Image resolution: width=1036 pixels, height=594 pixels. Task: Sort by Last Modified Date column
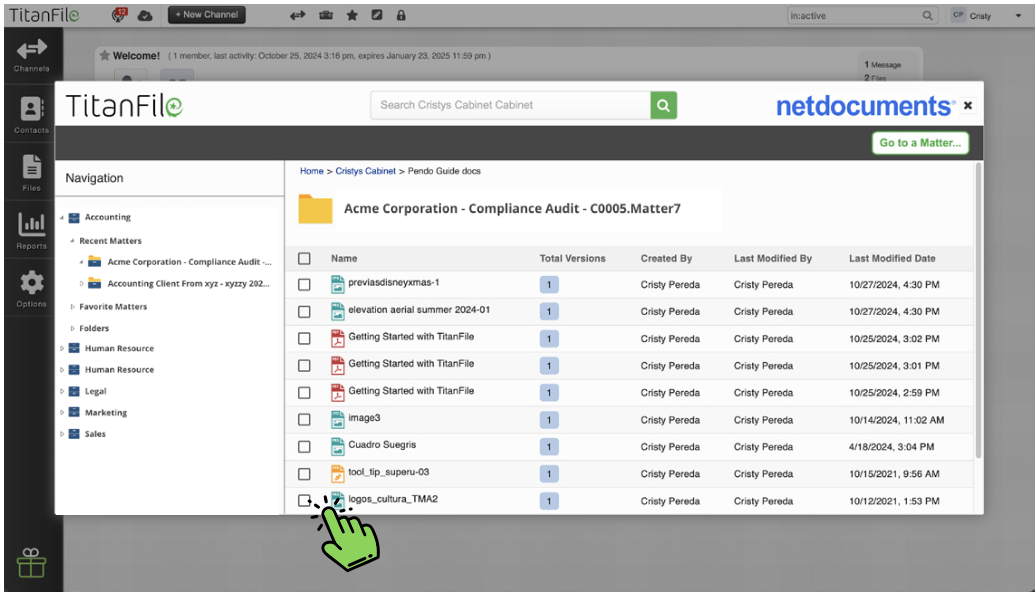[892, 258]
